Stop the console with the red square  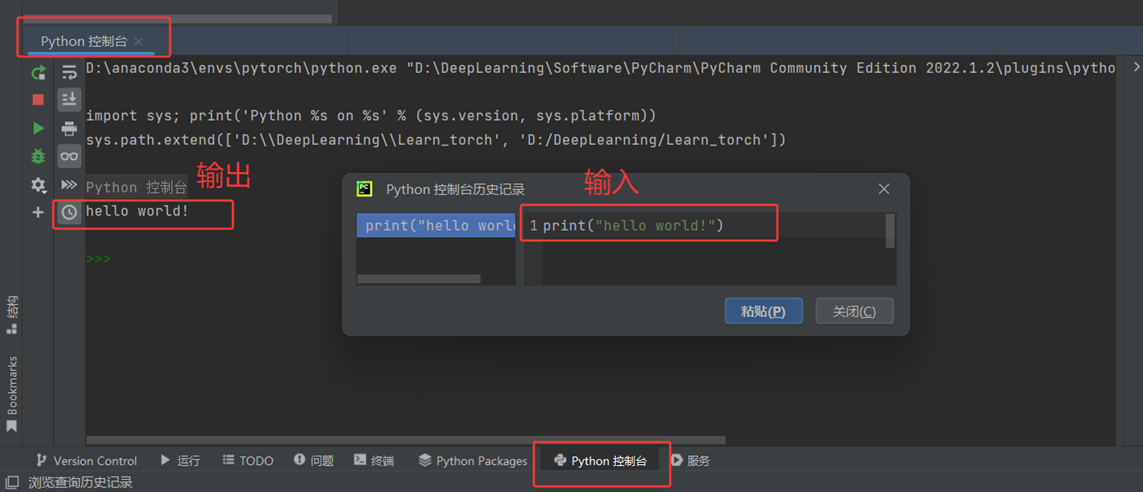point(38,100)
